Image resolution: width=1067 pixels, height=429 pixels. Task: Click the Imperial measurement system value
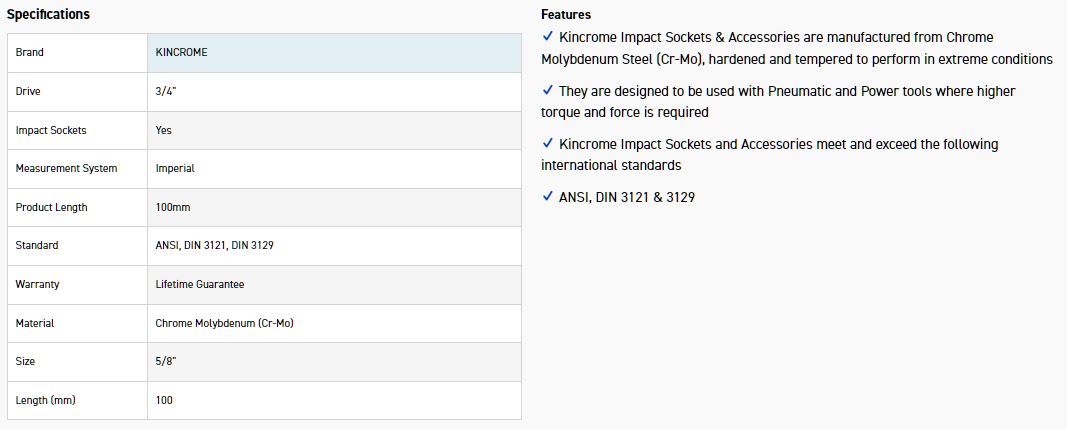click(x=175, y=168)
